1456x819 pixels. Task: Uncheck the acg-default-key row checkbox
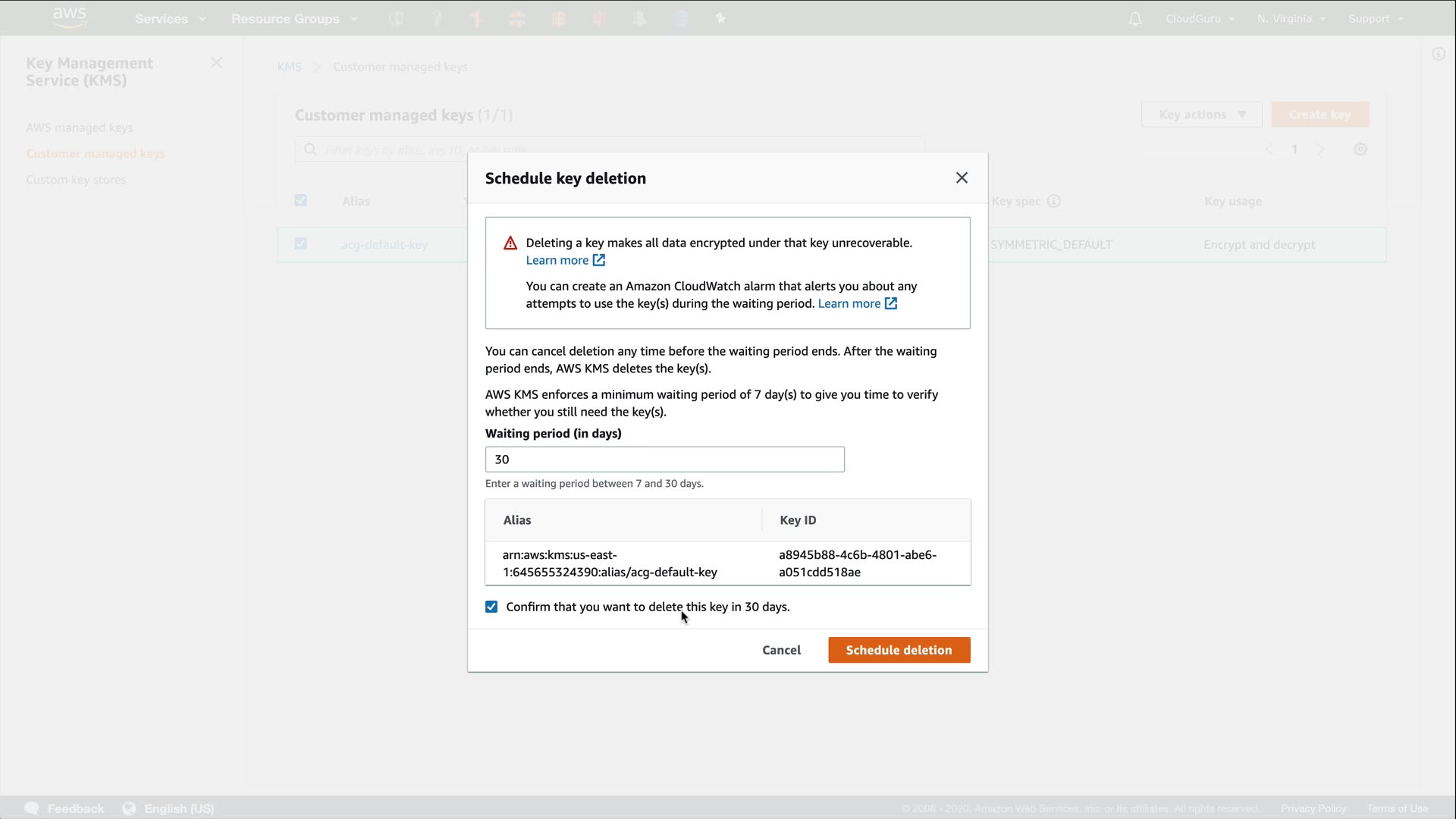[x=301, y=243]
